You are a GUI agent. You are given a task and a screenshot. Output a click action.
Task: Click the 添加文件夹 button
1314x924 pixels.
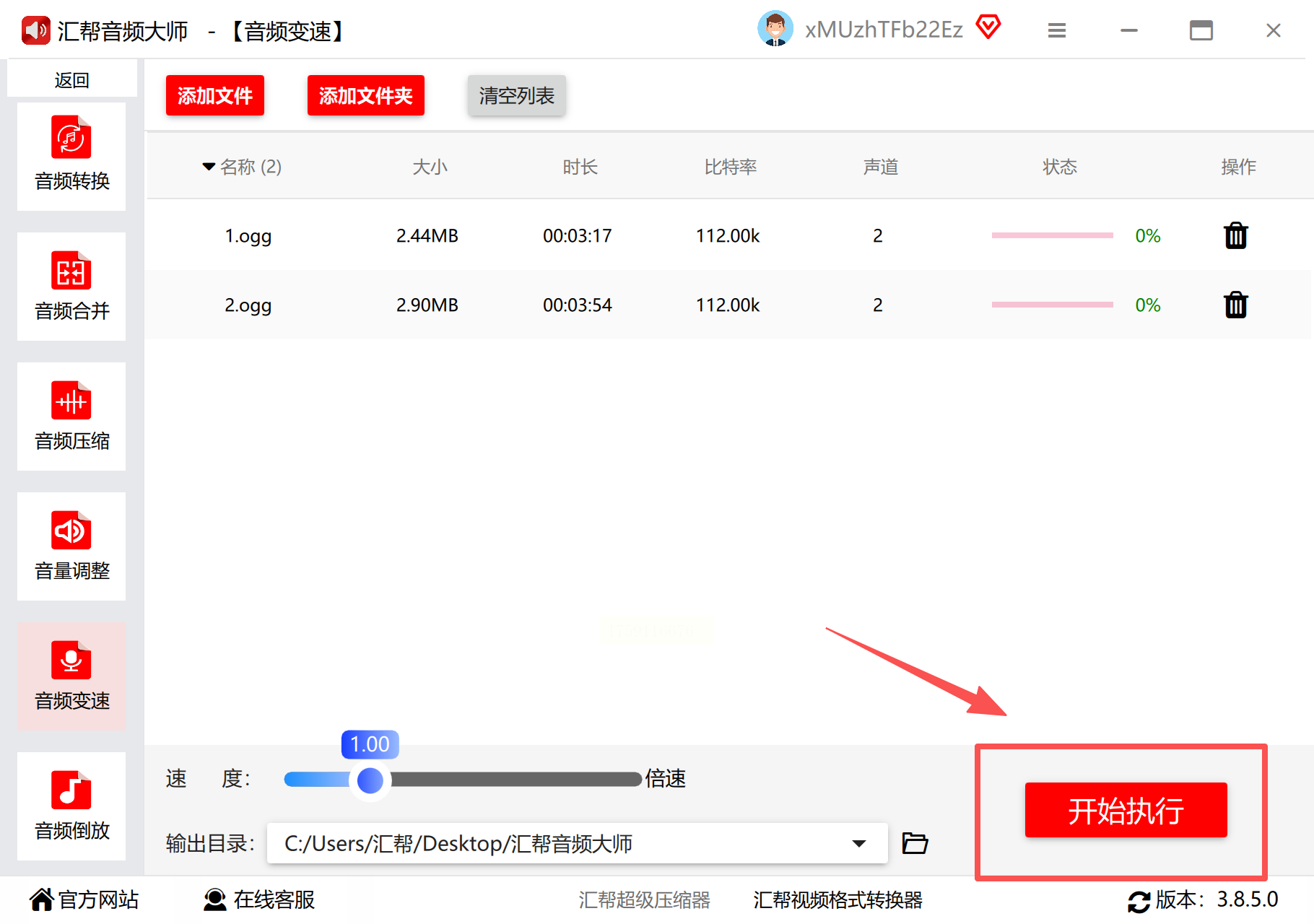point(366,95)
